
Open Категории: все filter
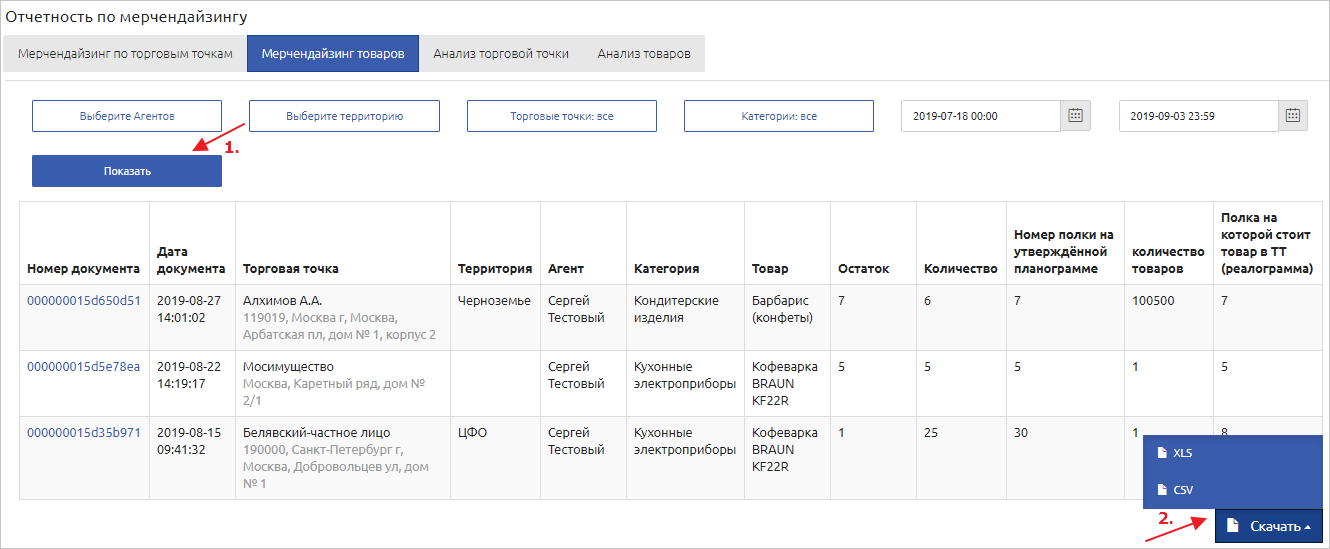pos(779,116)
